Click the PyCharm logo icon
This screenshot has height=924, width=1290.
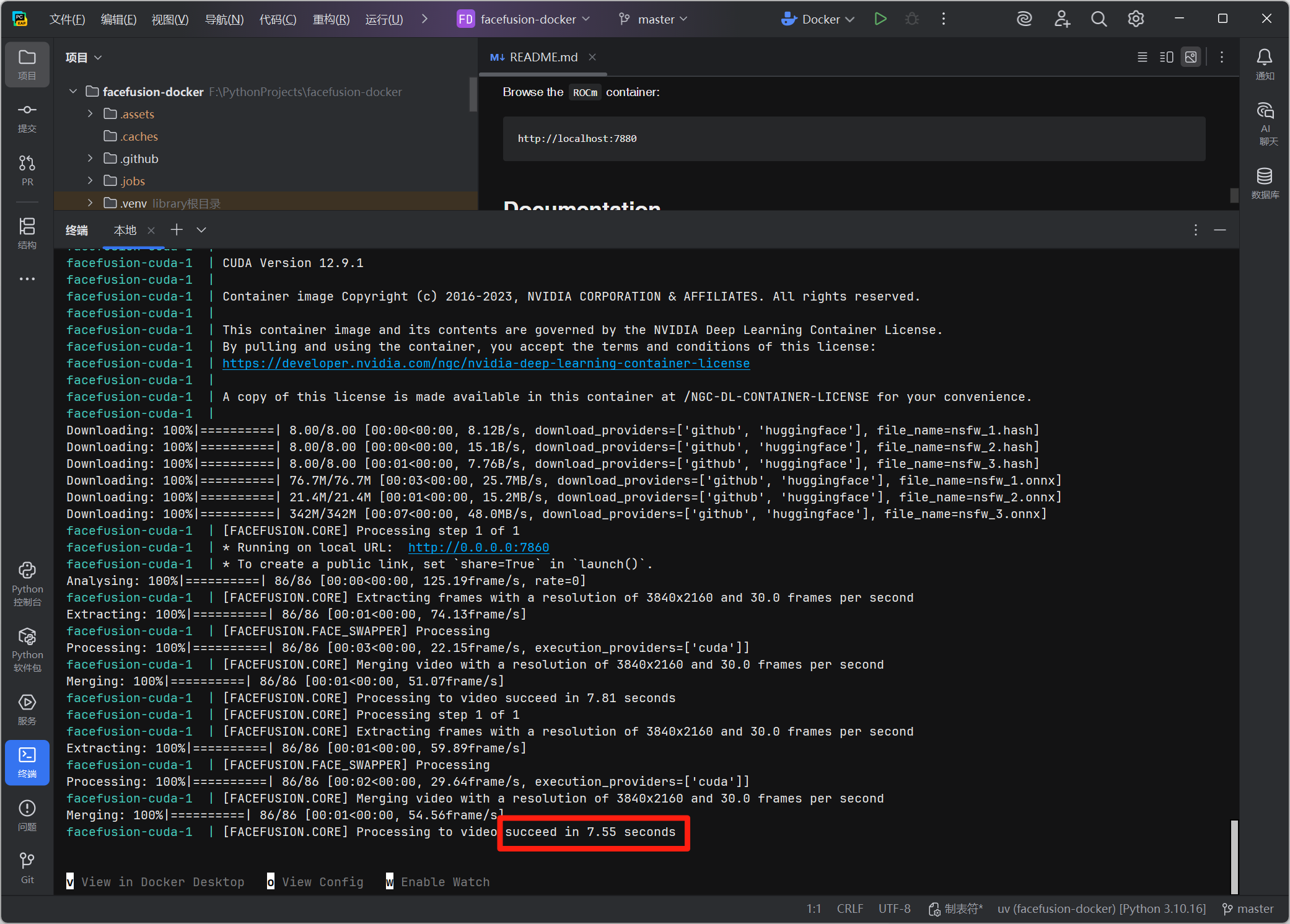pyautogui.click(x=20, y=19)
